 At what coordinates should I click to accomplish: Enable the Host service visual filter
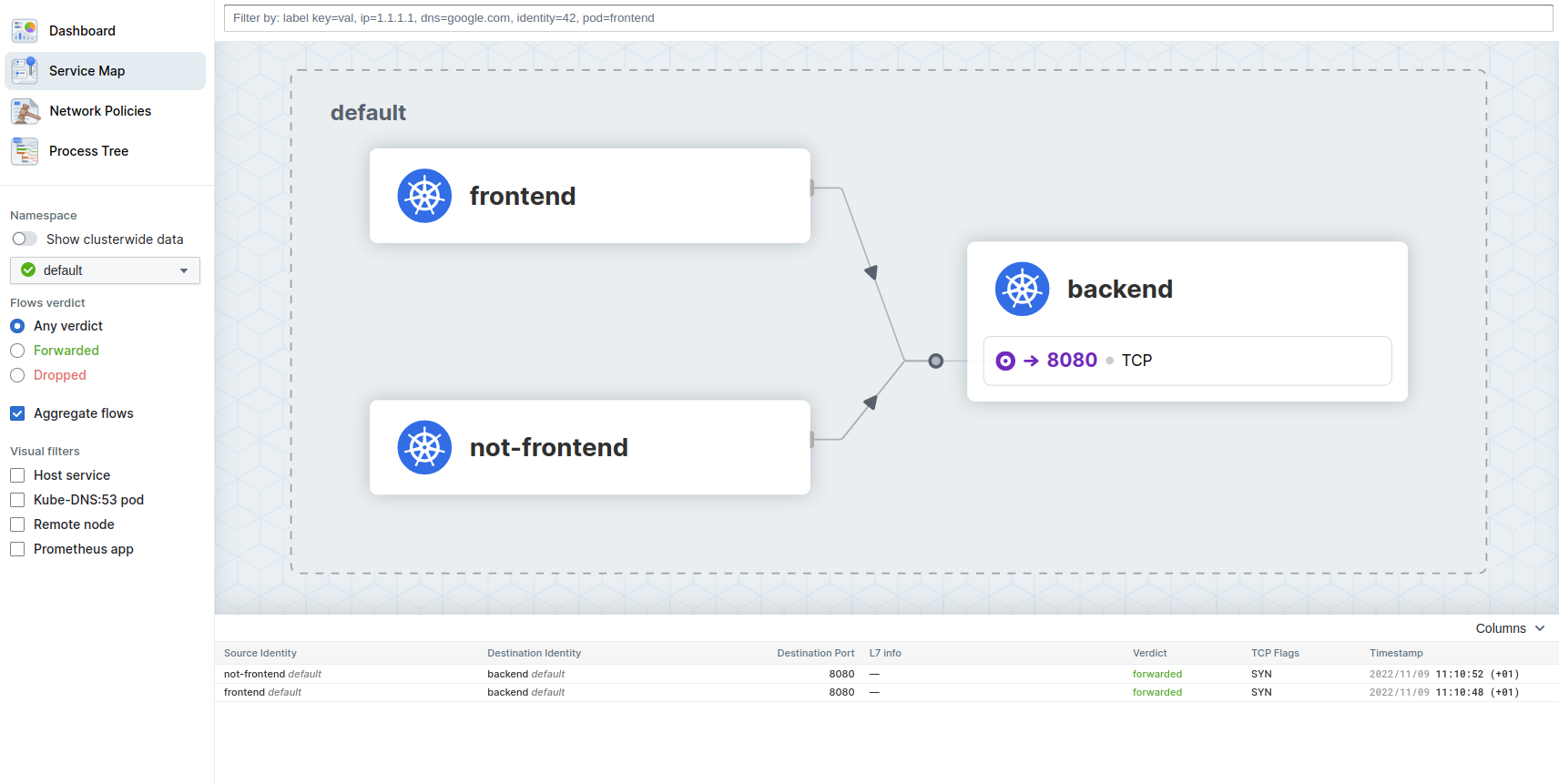pyautogui.click(x=17, y=475)
